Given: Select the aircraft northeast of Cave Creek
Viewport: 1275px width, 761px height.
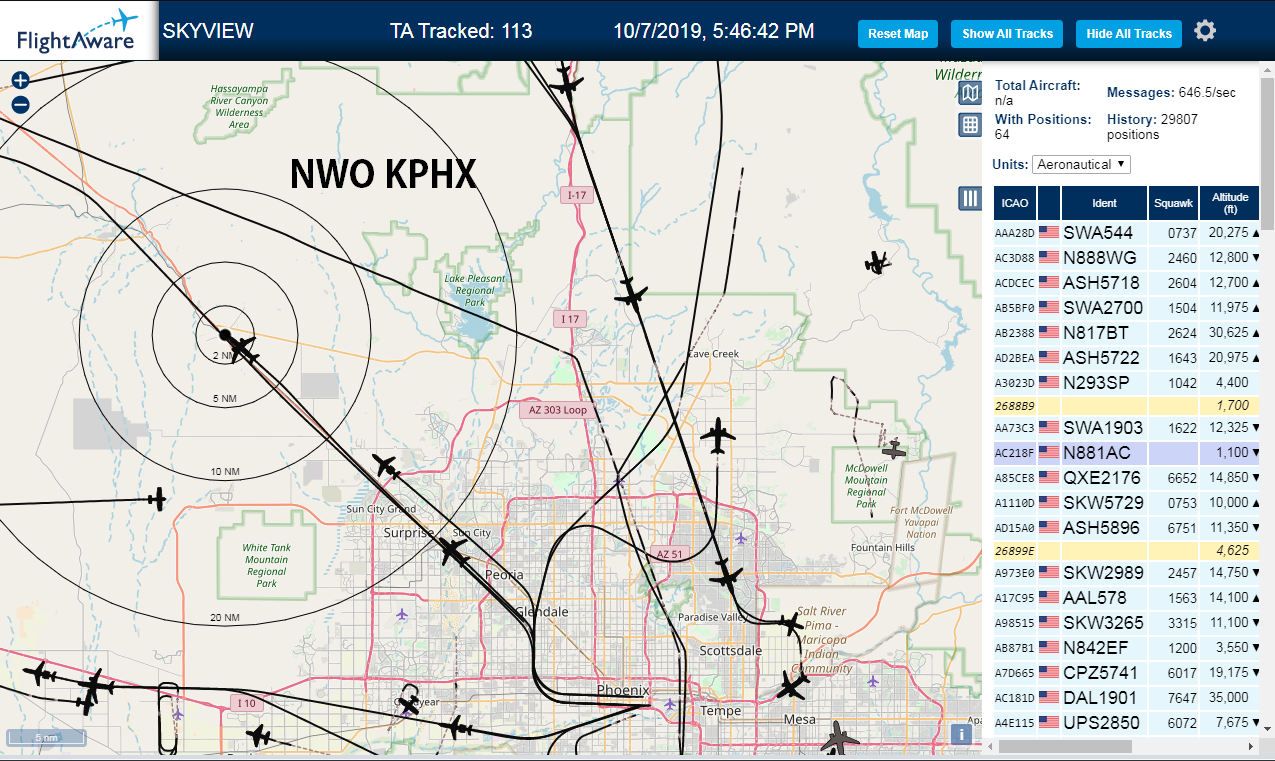Looking at the screenshot, I should click(877, 263).
